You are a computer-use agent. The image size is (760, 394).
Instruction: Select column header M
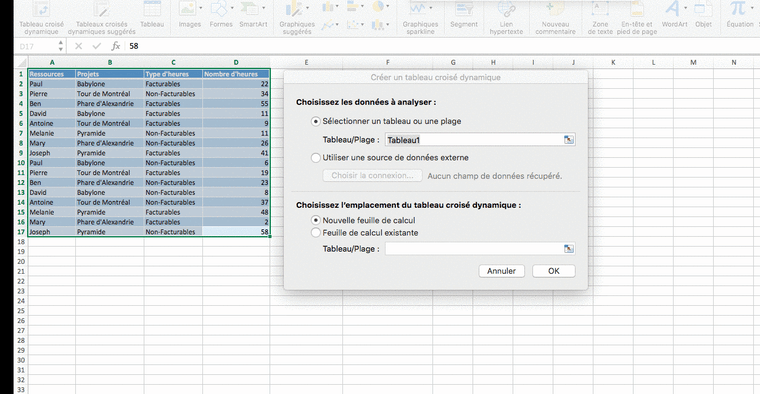(x=693, y=62)
